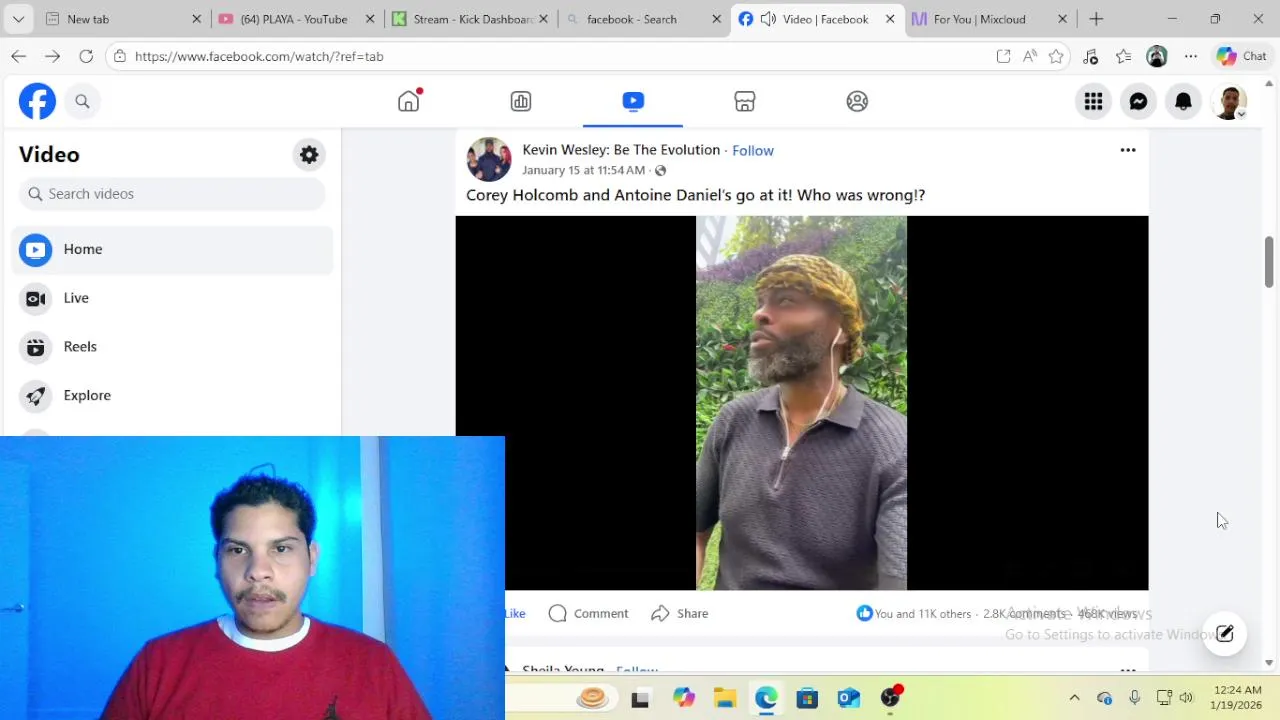Open Kevin Wesley: Be The Evolution page link
Image resolution: width=1280 pixels, height=720 pixels.
click(x=621, y=150)
